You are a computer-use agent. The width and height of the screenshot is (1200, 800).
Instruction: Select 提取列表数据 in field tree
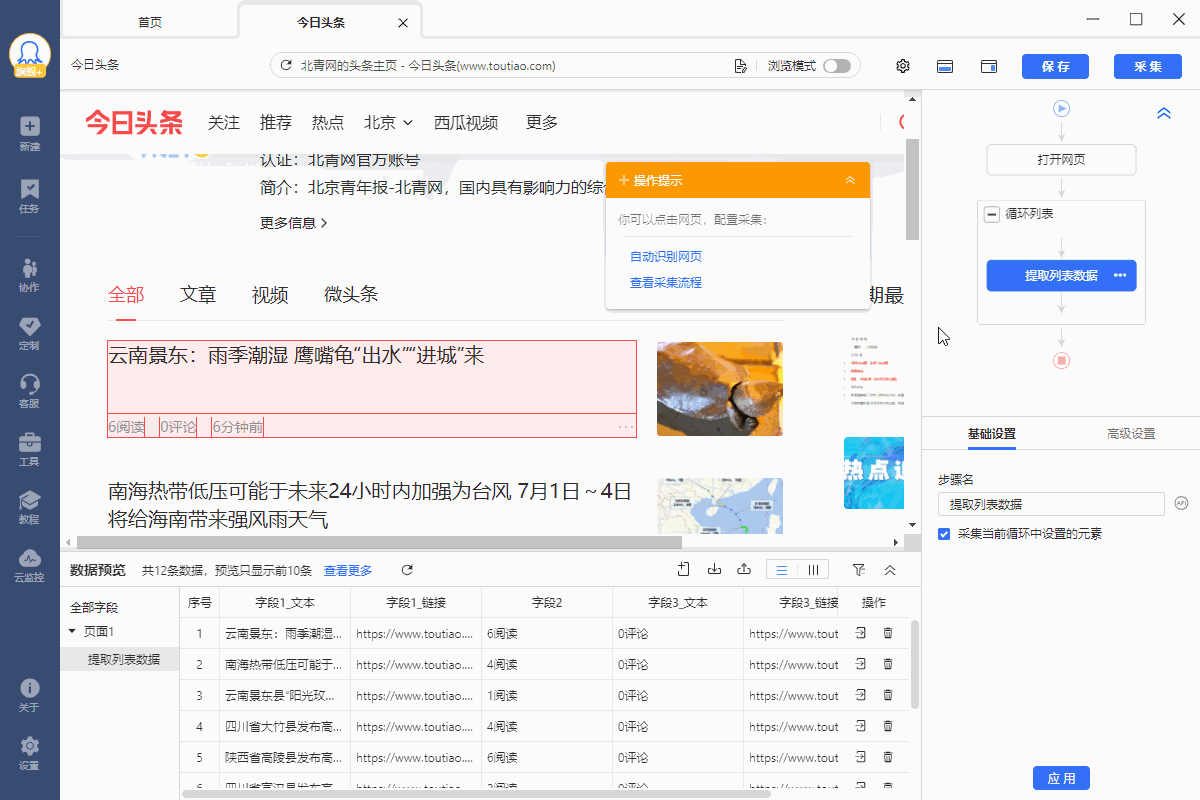(x=121, y=659)
